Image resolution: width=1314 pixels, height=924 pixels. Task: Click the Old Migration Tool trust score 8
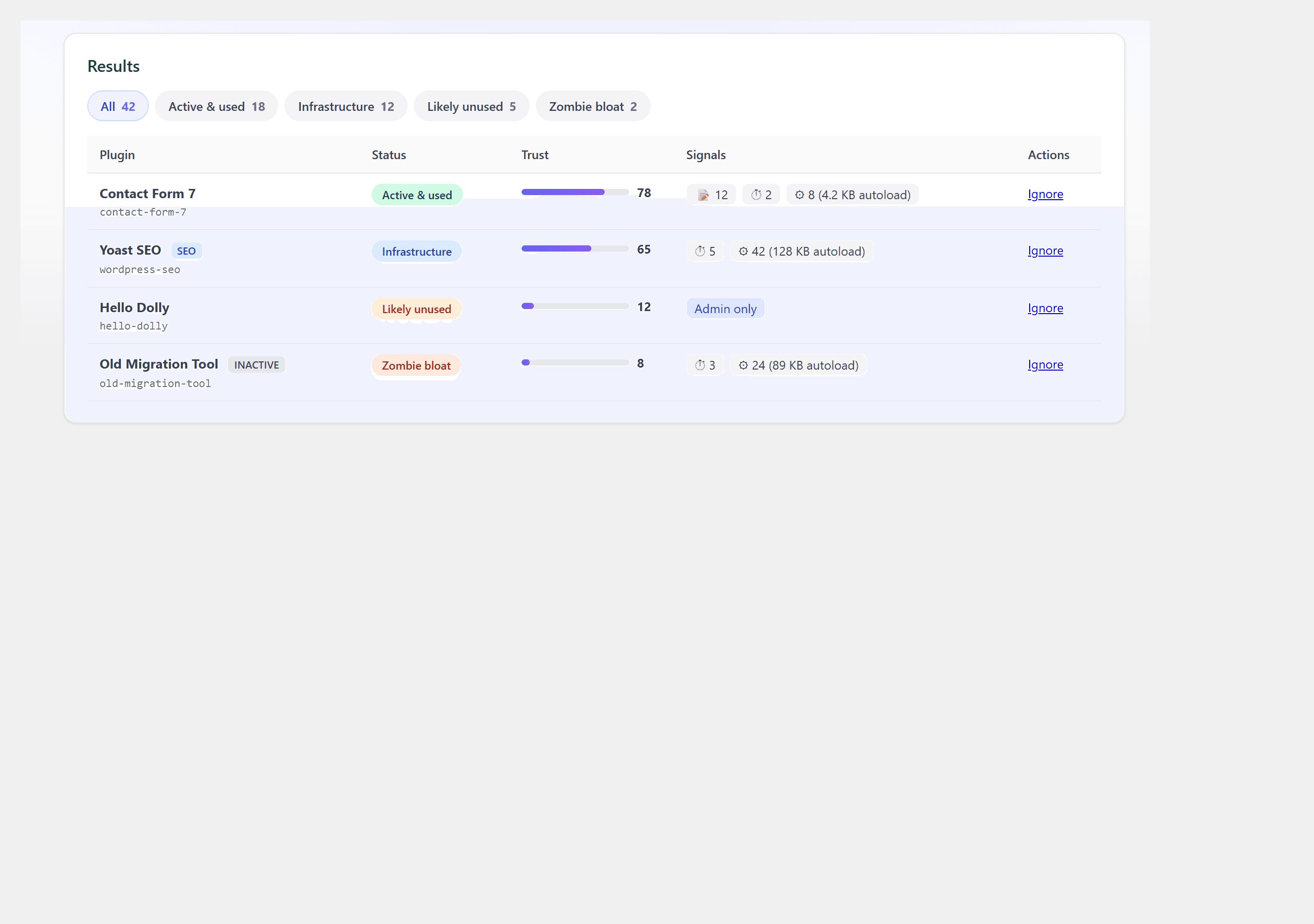641,363
